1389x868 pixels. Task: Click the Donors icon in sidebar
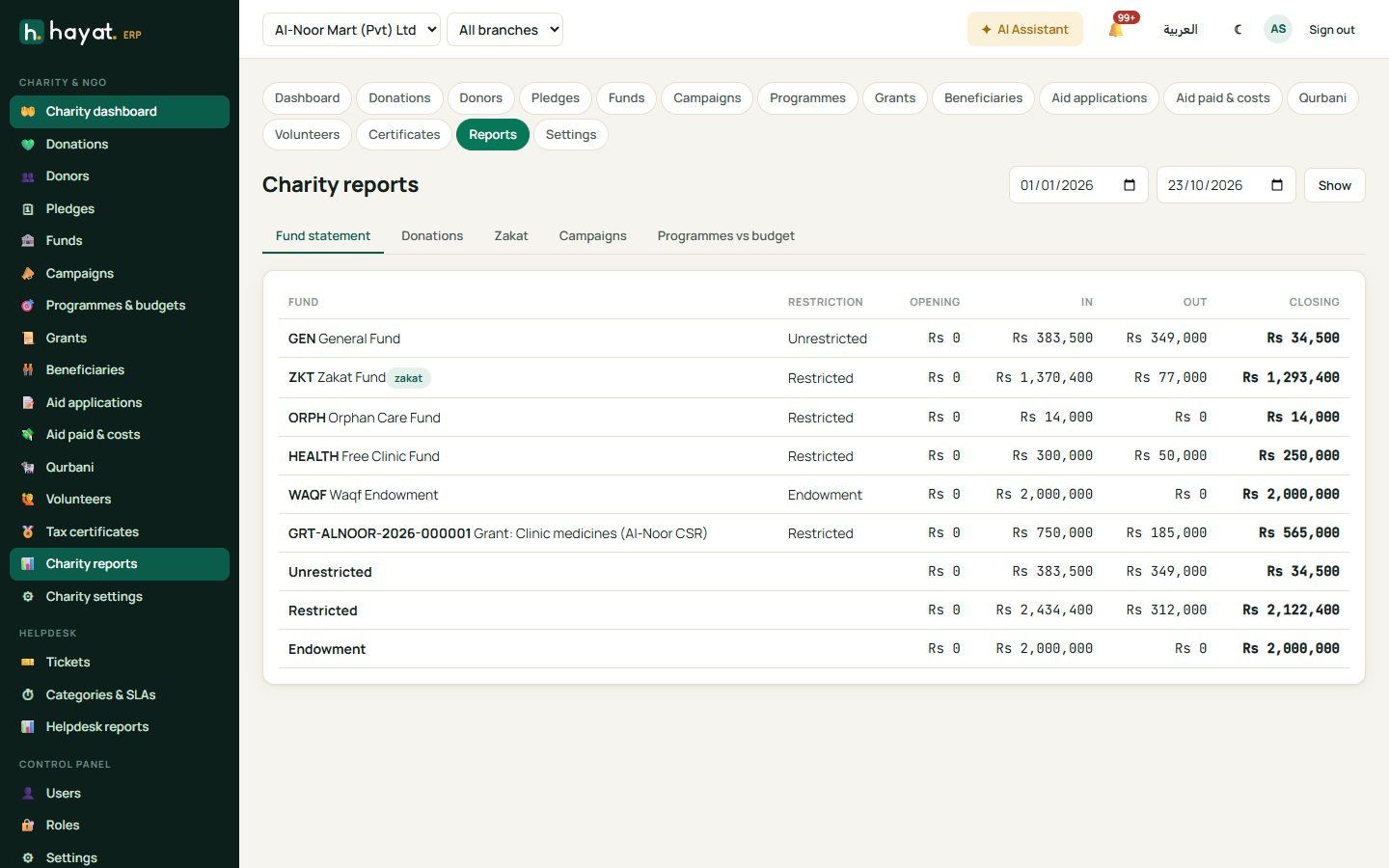click(28, 176)
